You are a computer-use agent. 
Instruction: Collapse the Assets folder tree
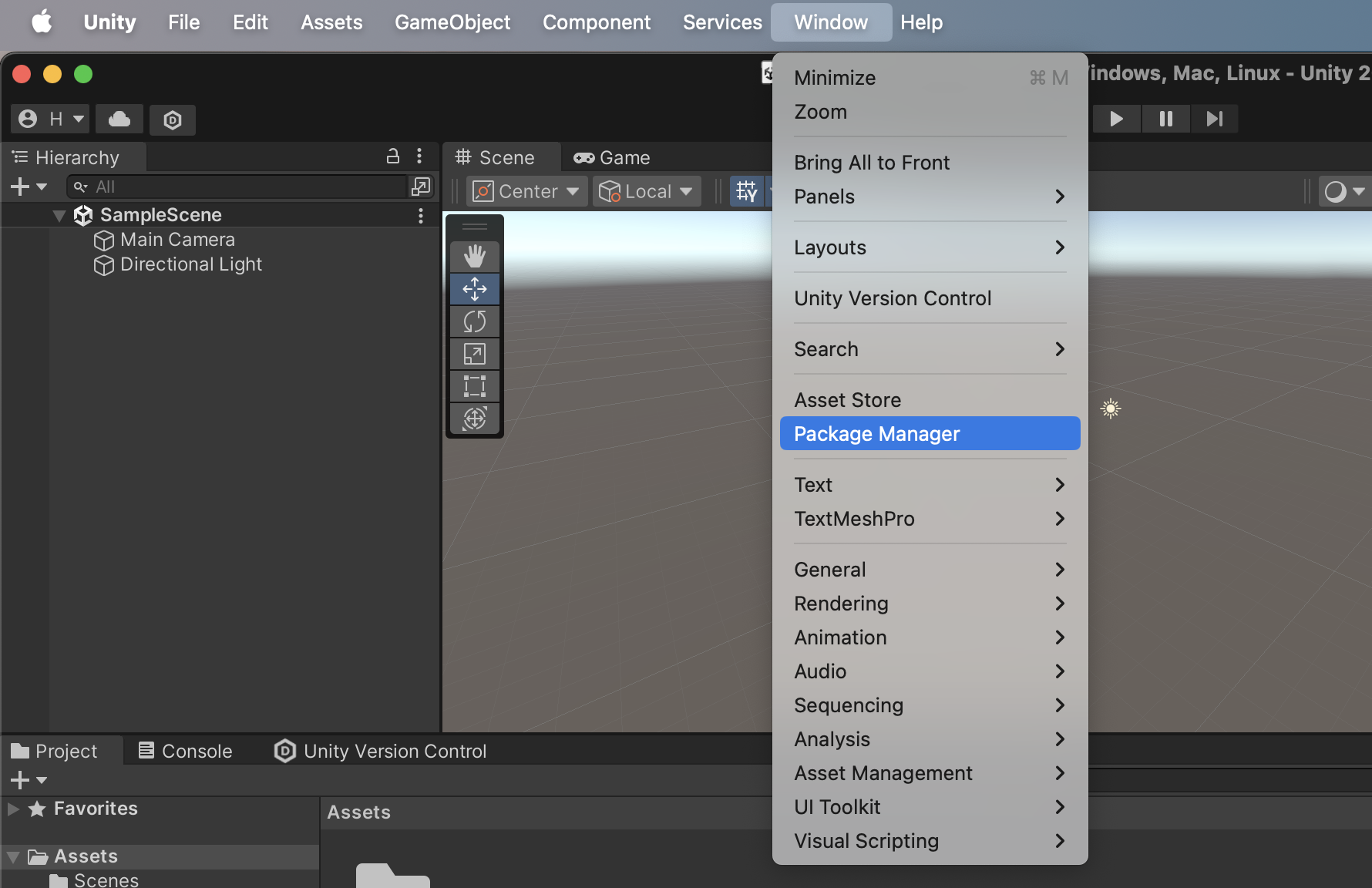click(13, 857)
